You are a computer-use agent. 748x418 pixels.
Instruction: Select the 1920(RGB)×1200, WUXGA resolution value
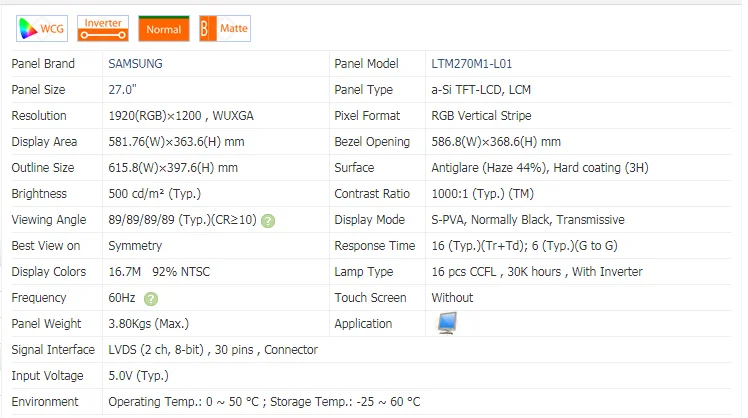pos(181,115)
